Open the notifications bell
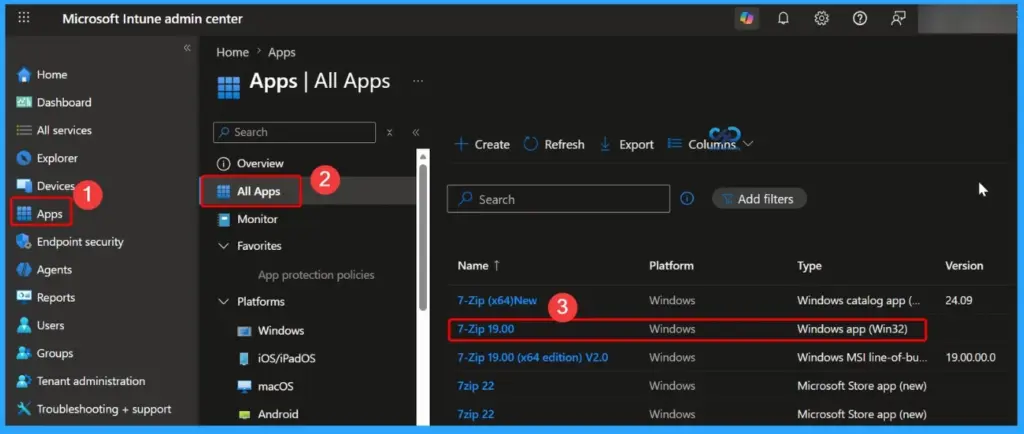Image resolution: width=1024 pixels, height=434 pixels. [784, 19]
